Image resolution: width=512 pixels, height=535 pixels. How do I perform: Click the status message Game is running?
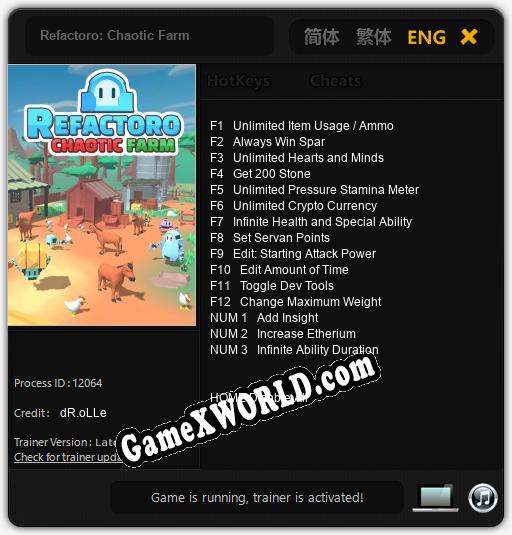tap(257, 498)
